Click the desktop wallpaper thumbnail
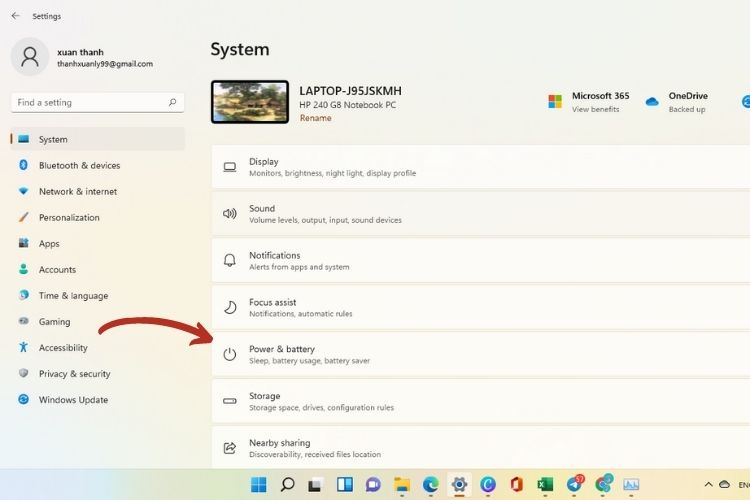Viewport: 750px width, 500px height. point(250,102)
